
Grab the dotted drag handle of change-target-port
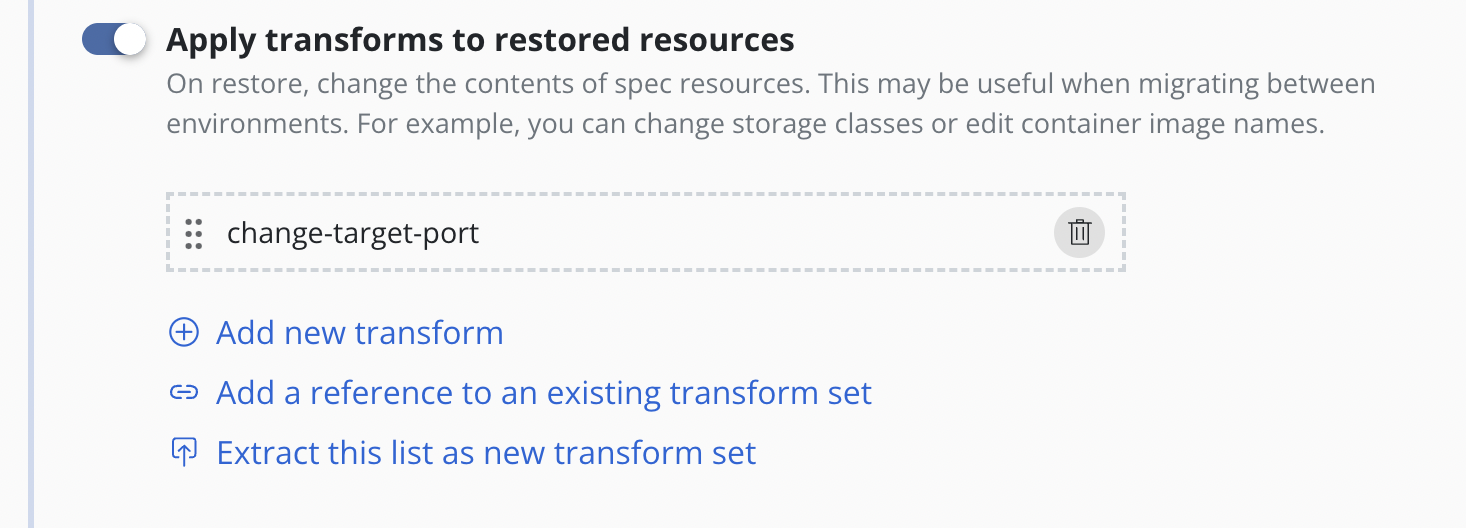[x=194, y=234]
